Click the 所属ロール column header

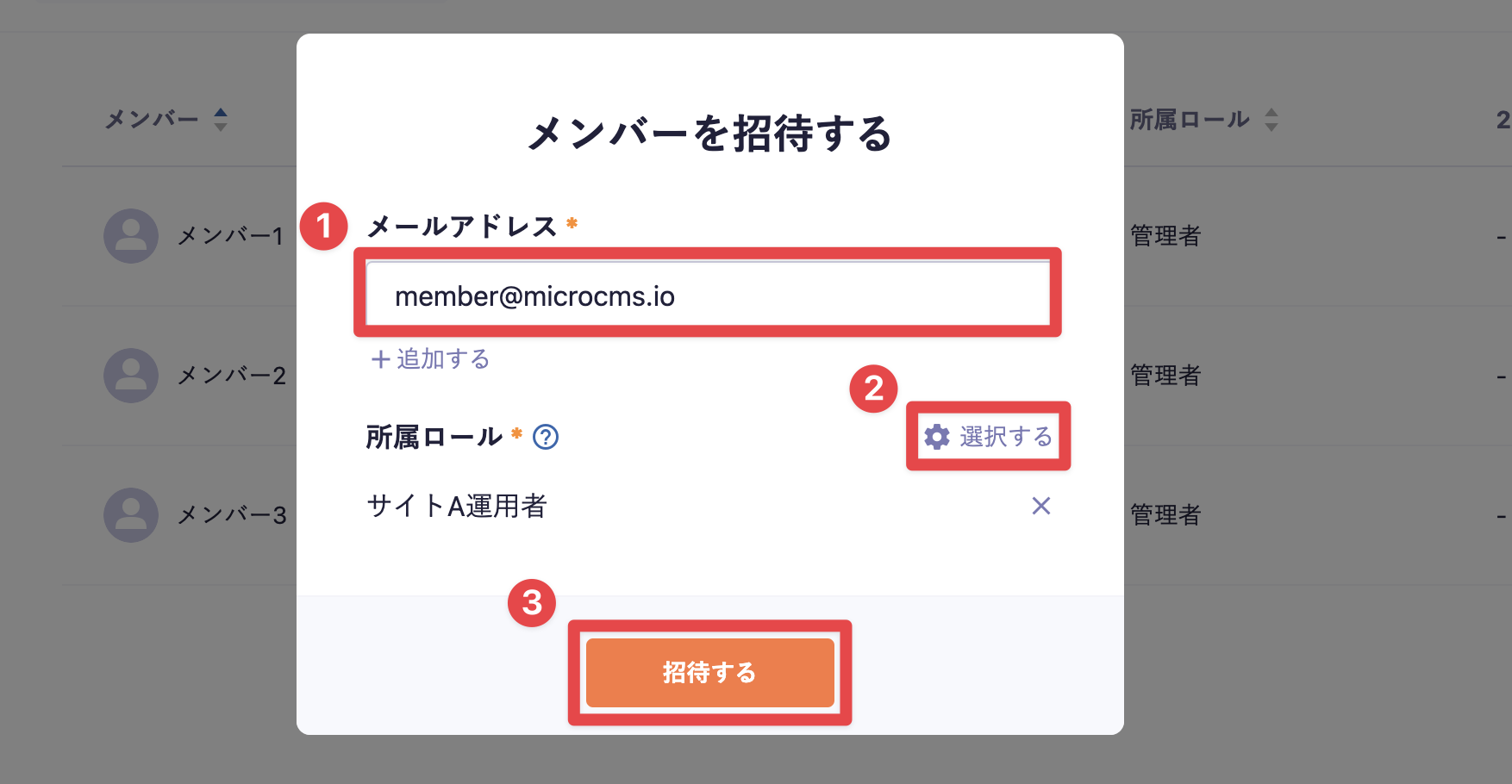(x=1190, y=120)
